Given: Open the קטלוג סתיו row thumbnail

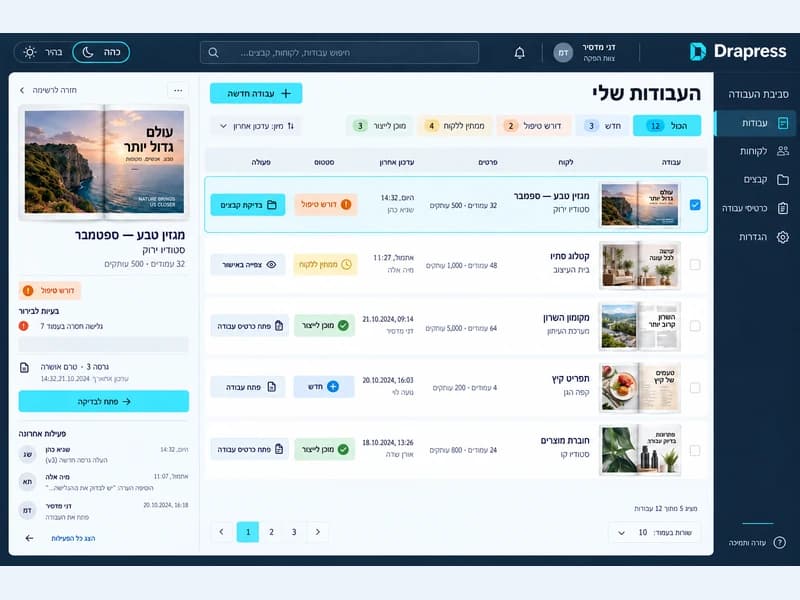Looking at the screenshot, I should click(x=640, y=265).
